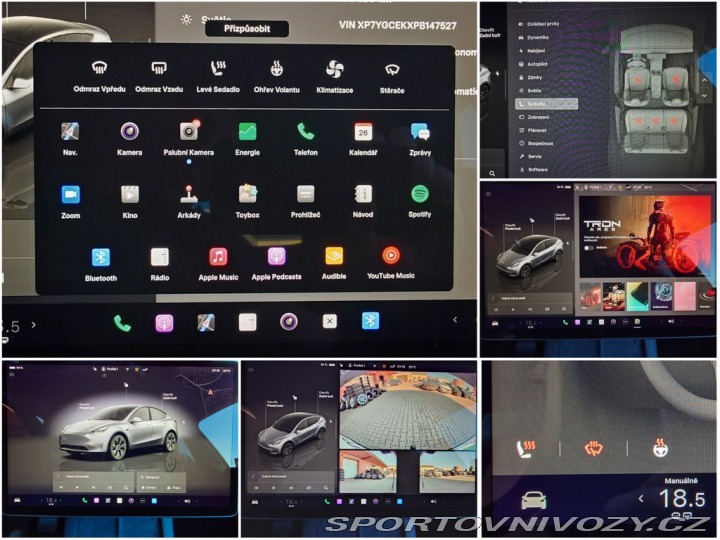Open Apple Podcasts in the app grid

click(x=276, y=256)
